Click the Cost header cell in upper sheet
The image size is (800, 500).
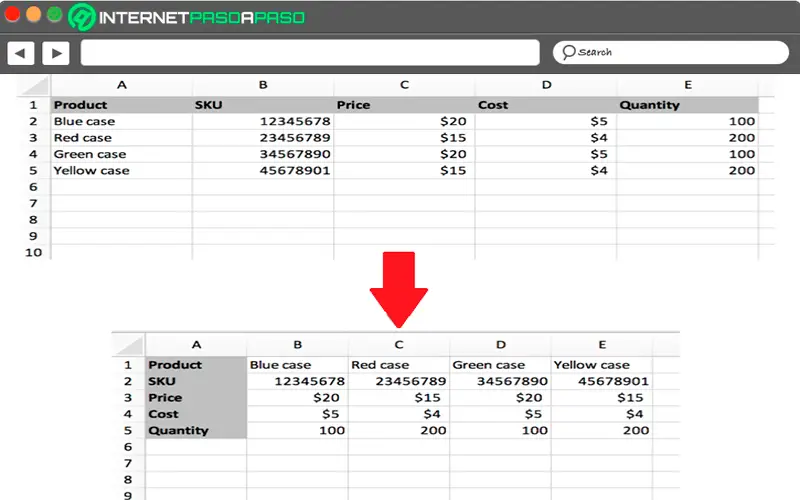[546, 105]
